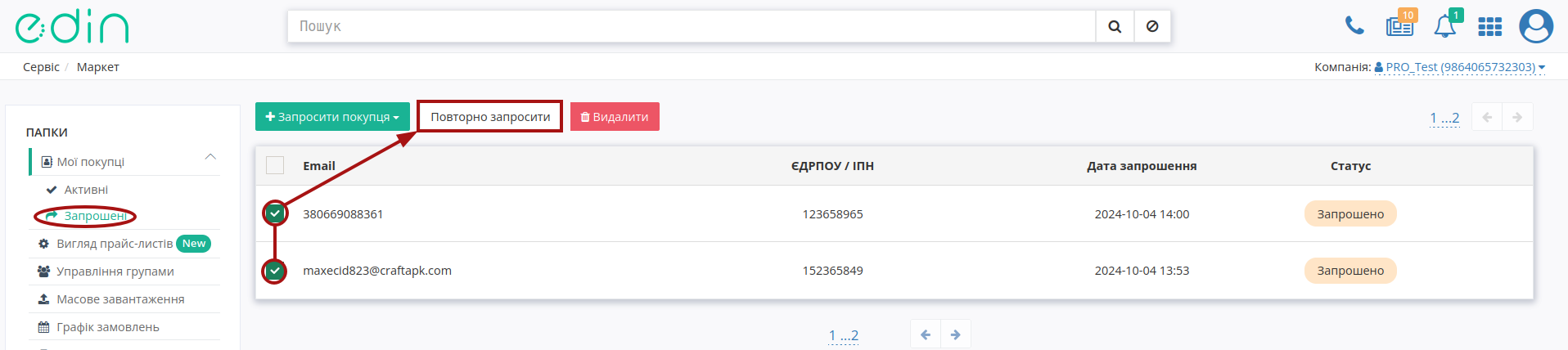Click the bottom page selector 1 ...2
This screenshot has height=350, width=1568.
click(844, 335)
